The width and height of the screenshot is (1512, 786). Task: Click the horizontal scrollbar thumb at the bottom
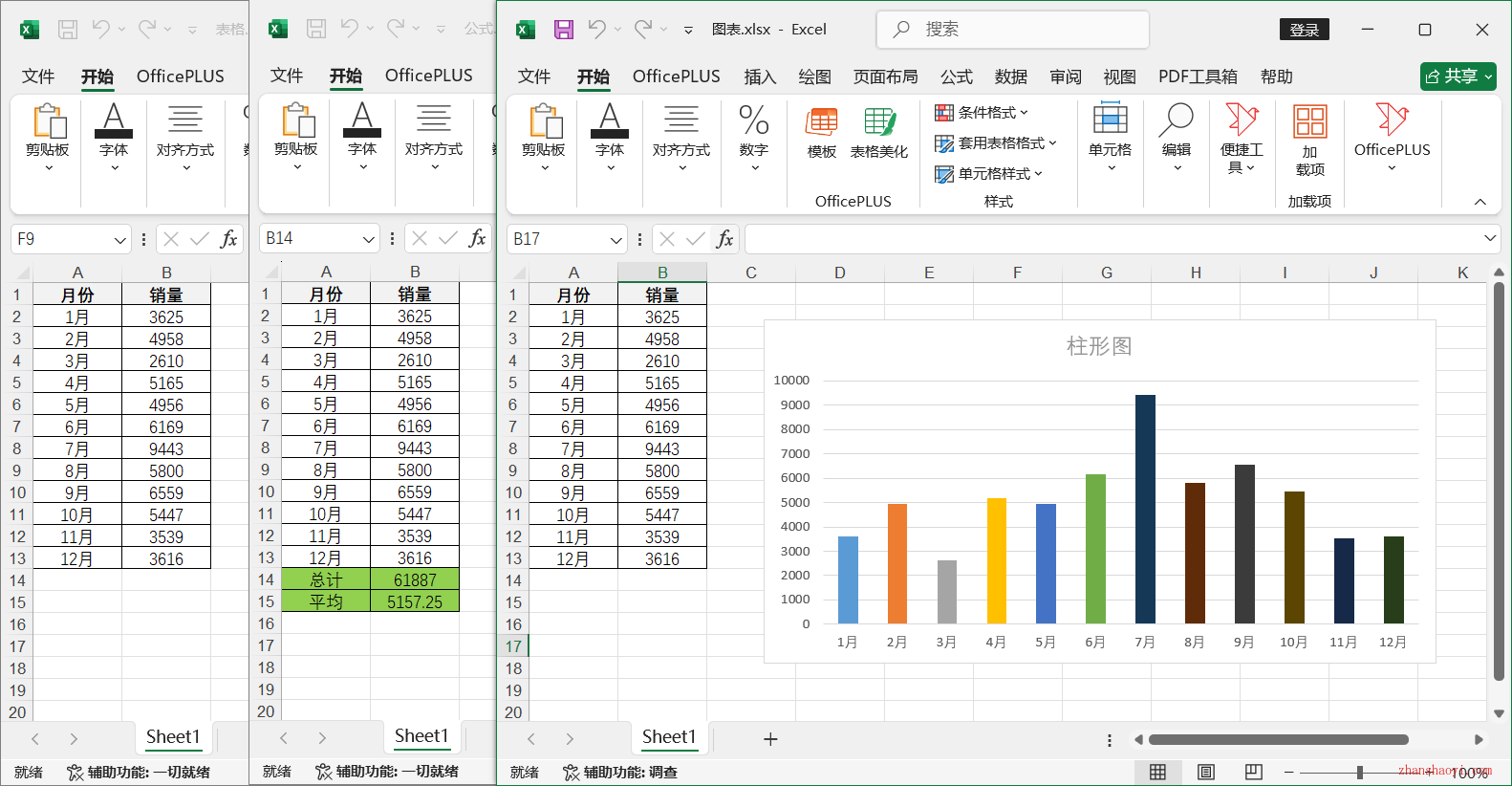[1279, 739]
